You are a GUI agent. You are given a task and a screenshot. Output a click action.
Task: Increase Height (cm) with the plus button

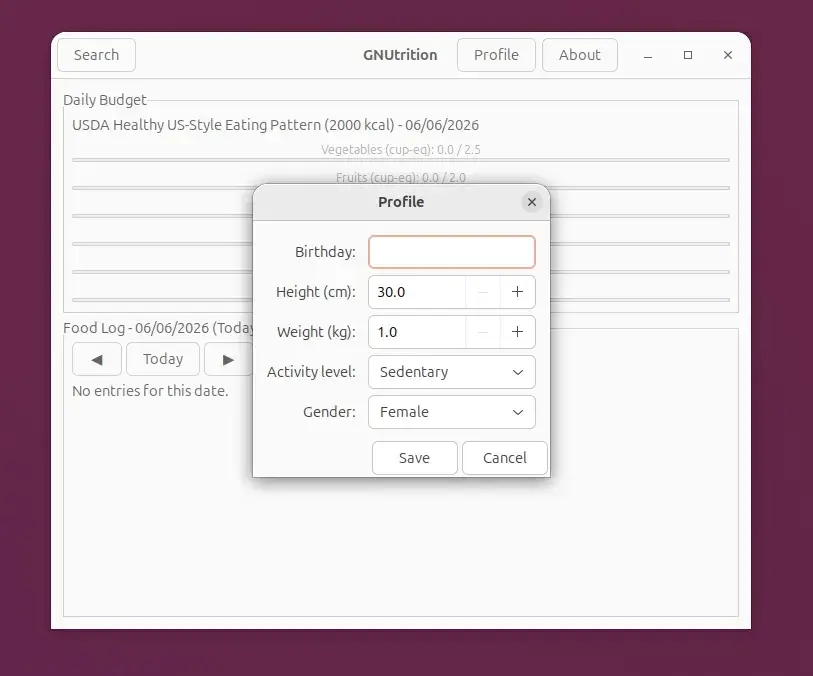pyautogui.click(x=517, y=292)
